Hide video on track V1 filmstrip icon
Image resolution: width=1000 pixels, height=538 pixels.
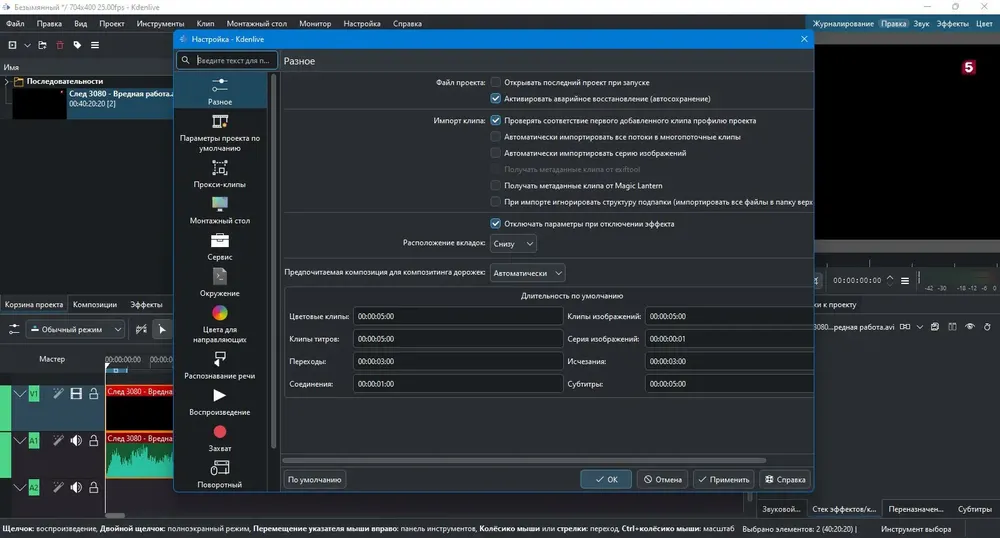pyautogui.click(x=76, y=394)
